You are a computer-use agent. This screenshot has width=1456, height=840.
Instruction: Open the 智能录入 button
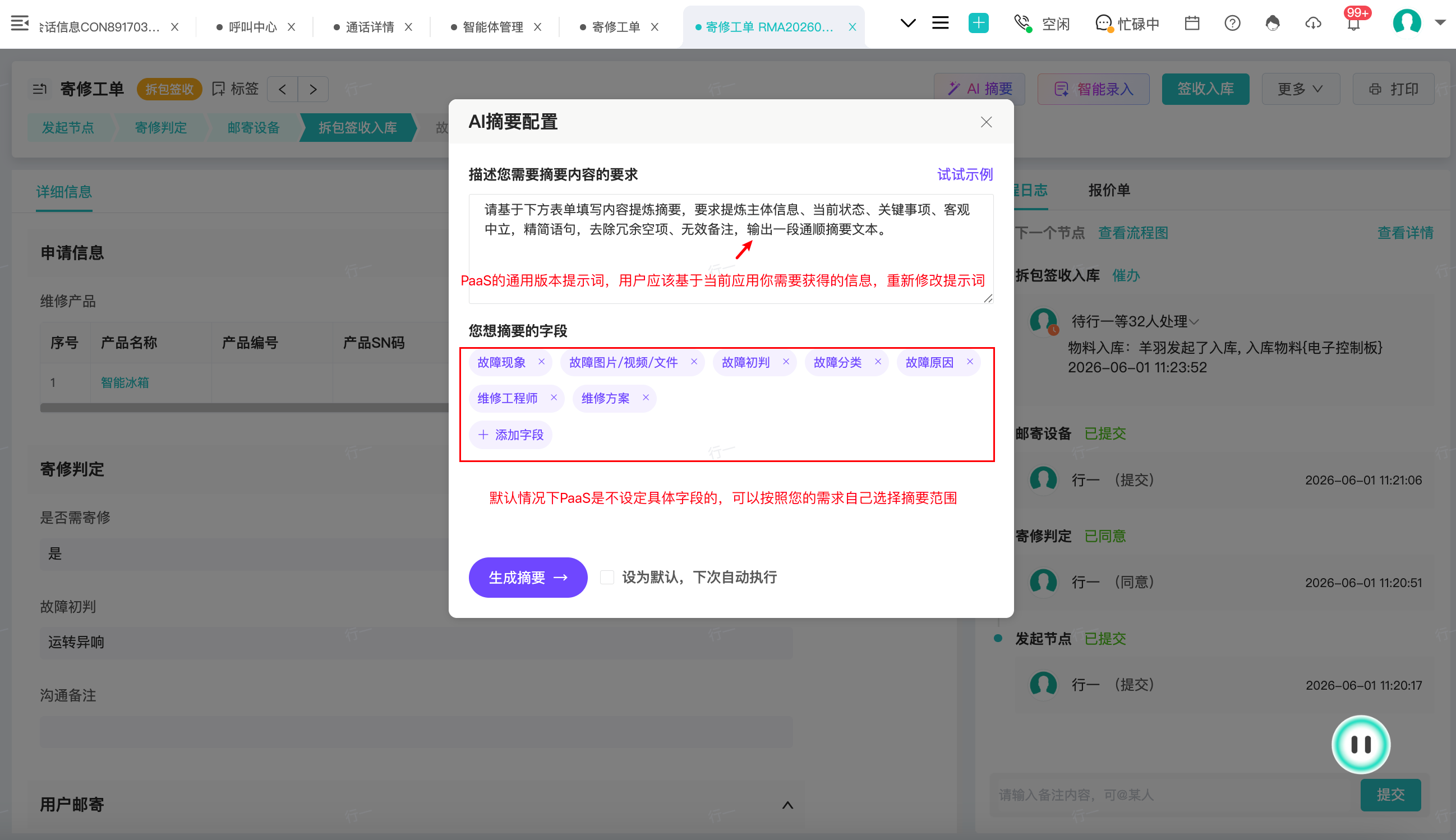coord(1093,89)
